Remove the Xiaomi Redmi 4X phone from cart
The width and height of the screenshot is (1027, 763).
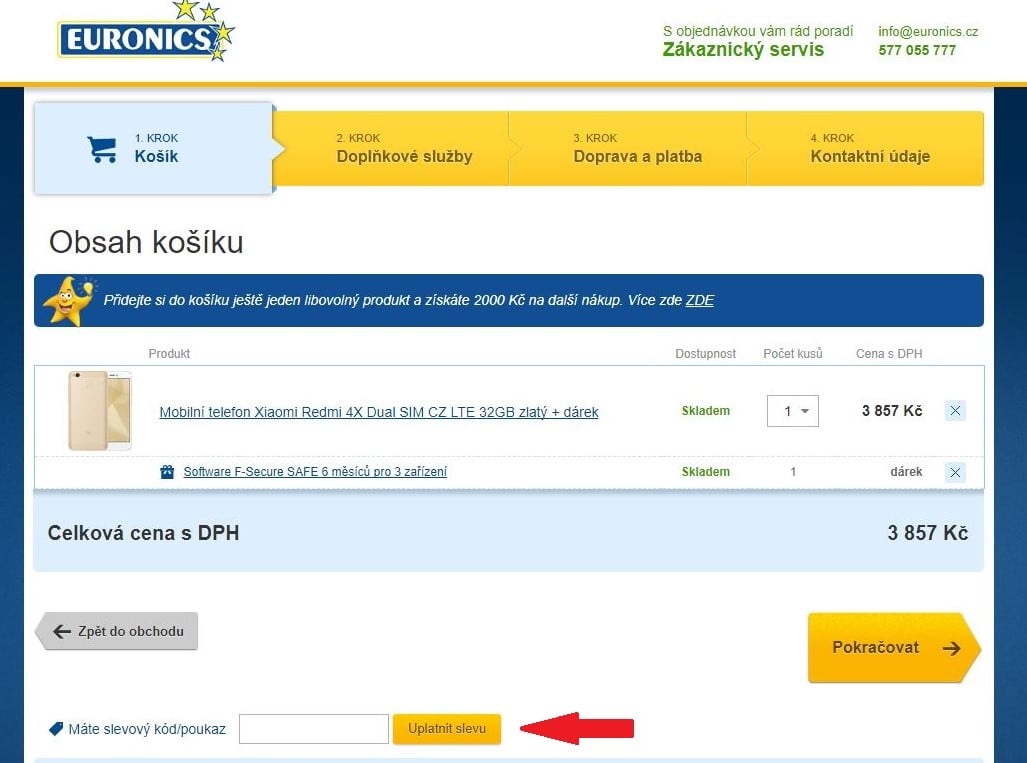[x=955, y=411]
